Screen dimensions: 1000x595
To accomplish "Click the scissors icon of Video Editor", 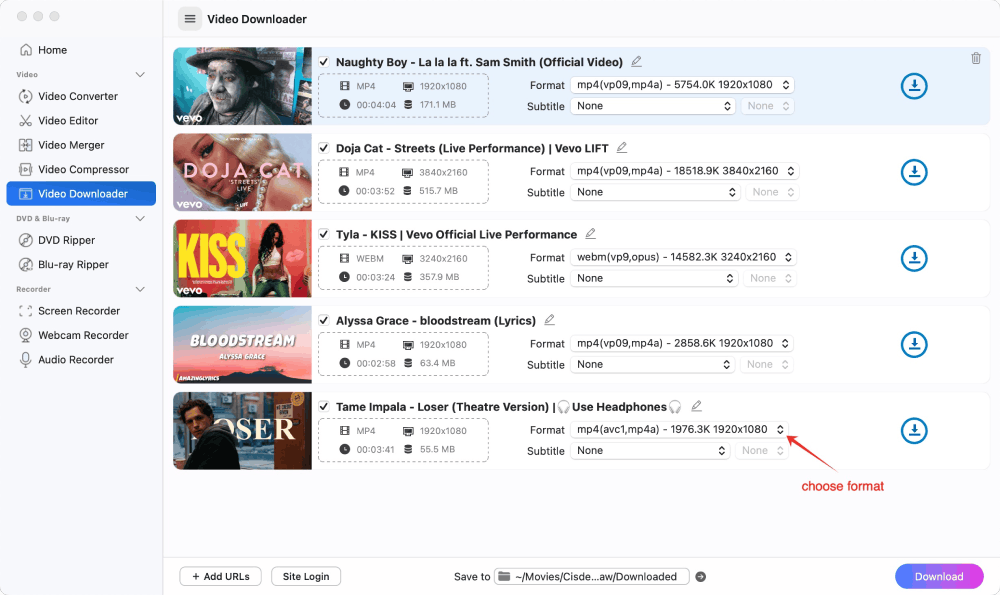I will (x=26, y=121).
